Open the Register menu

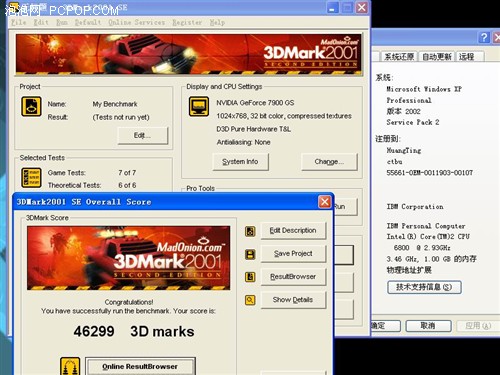(187, 22)
